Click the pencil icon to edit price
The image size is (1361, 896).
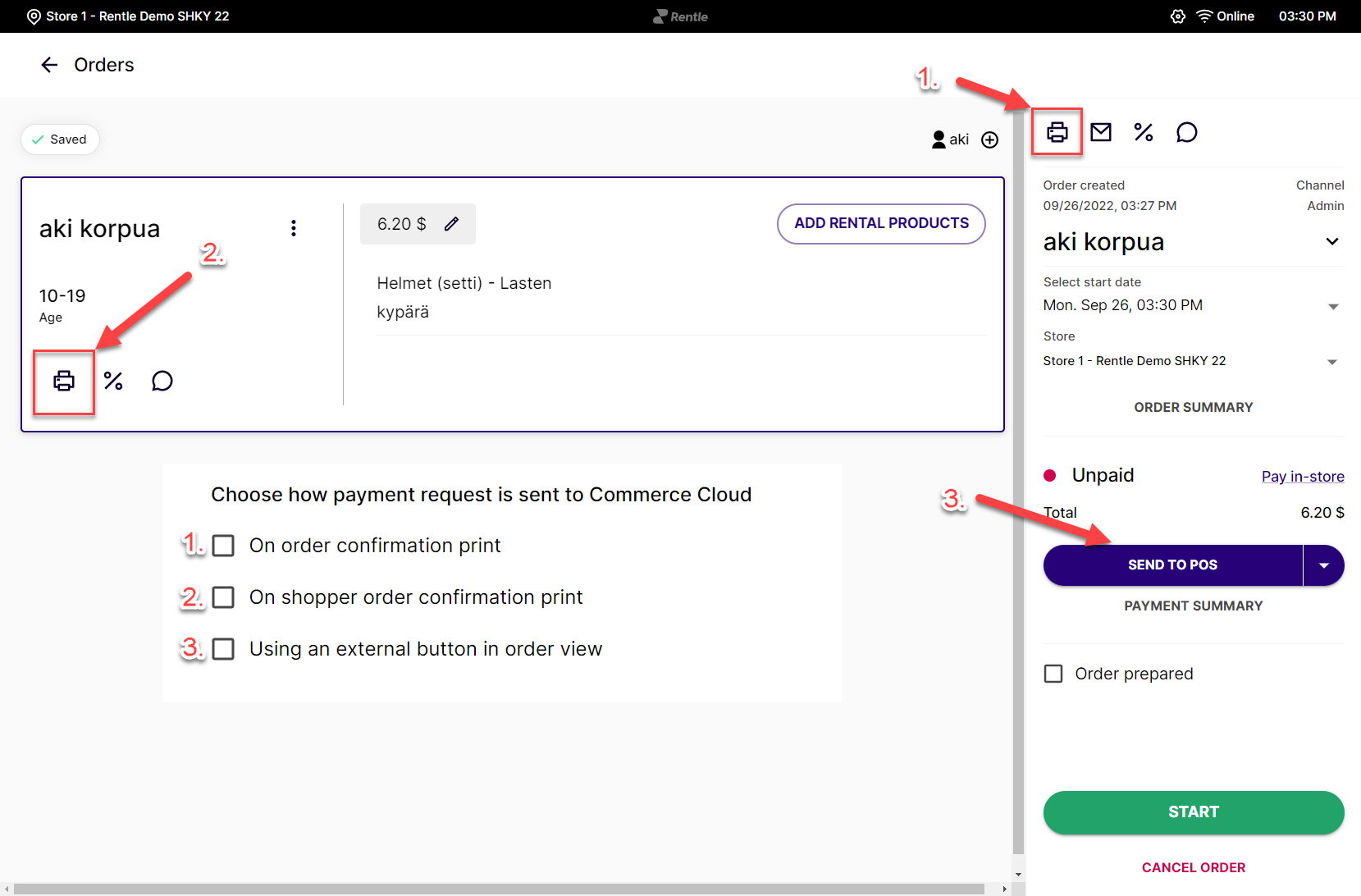click(x=451, y=224)
